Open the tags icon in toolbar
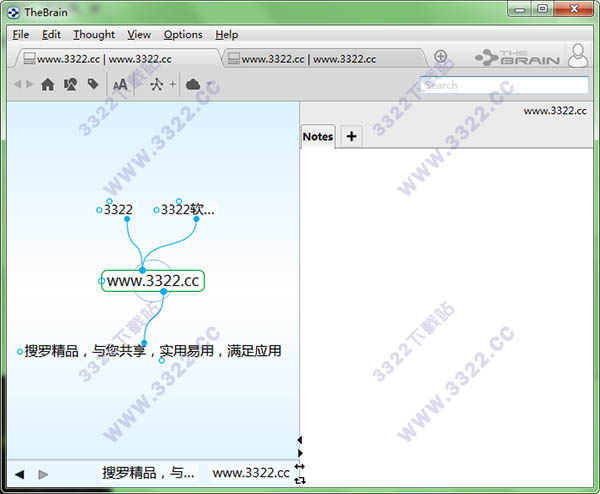600x494 pixels. (x=93, y=84)
